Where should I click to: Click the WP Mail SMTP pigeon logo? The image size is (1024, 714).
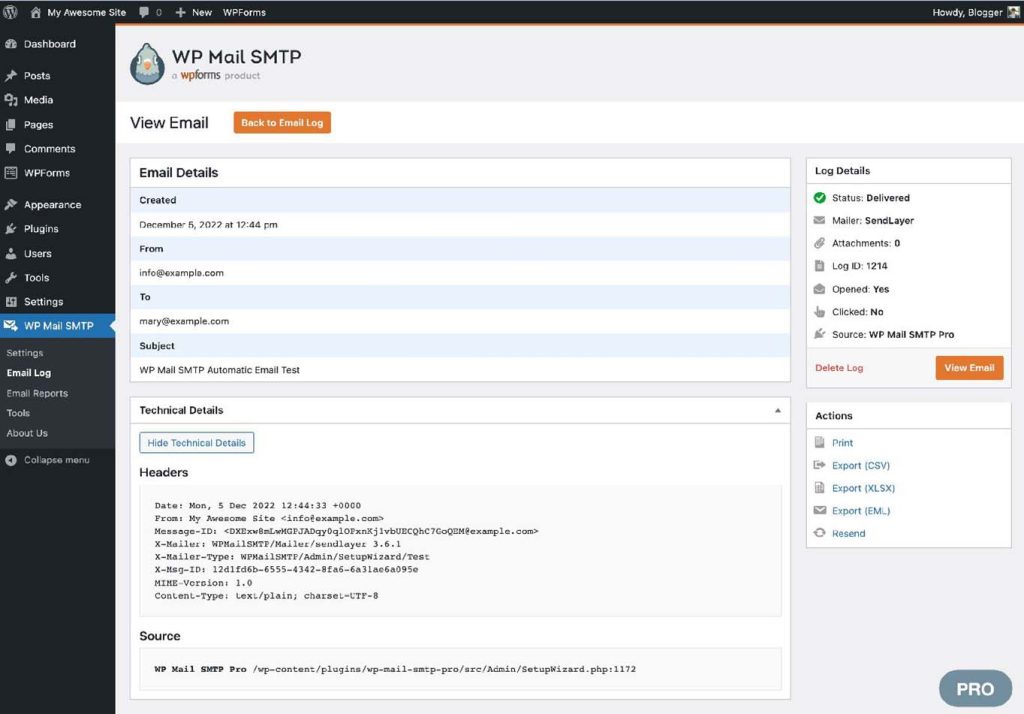147,64
